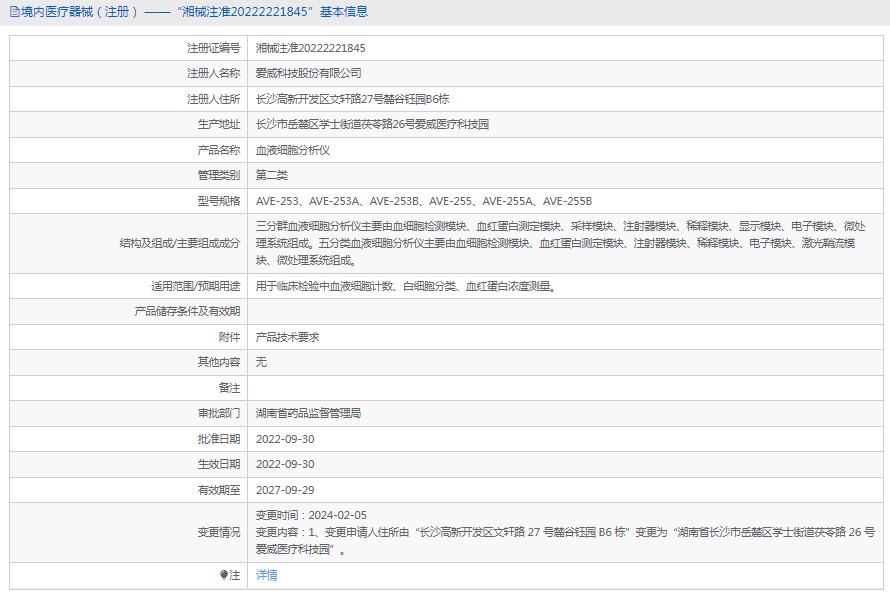Click the value 无
The height and width of the screenshot is (597, 890).
coord(261,362)
